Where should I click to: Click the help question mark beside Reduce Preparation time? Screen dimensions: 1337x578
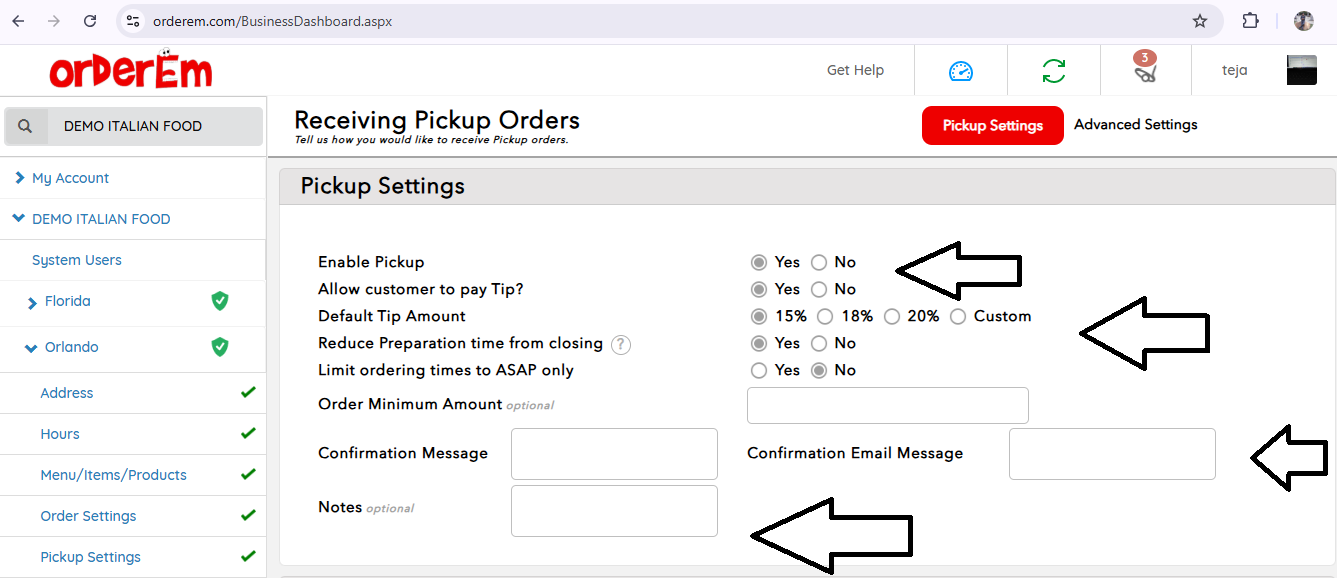pyautogui.click(x=621, y=344)
